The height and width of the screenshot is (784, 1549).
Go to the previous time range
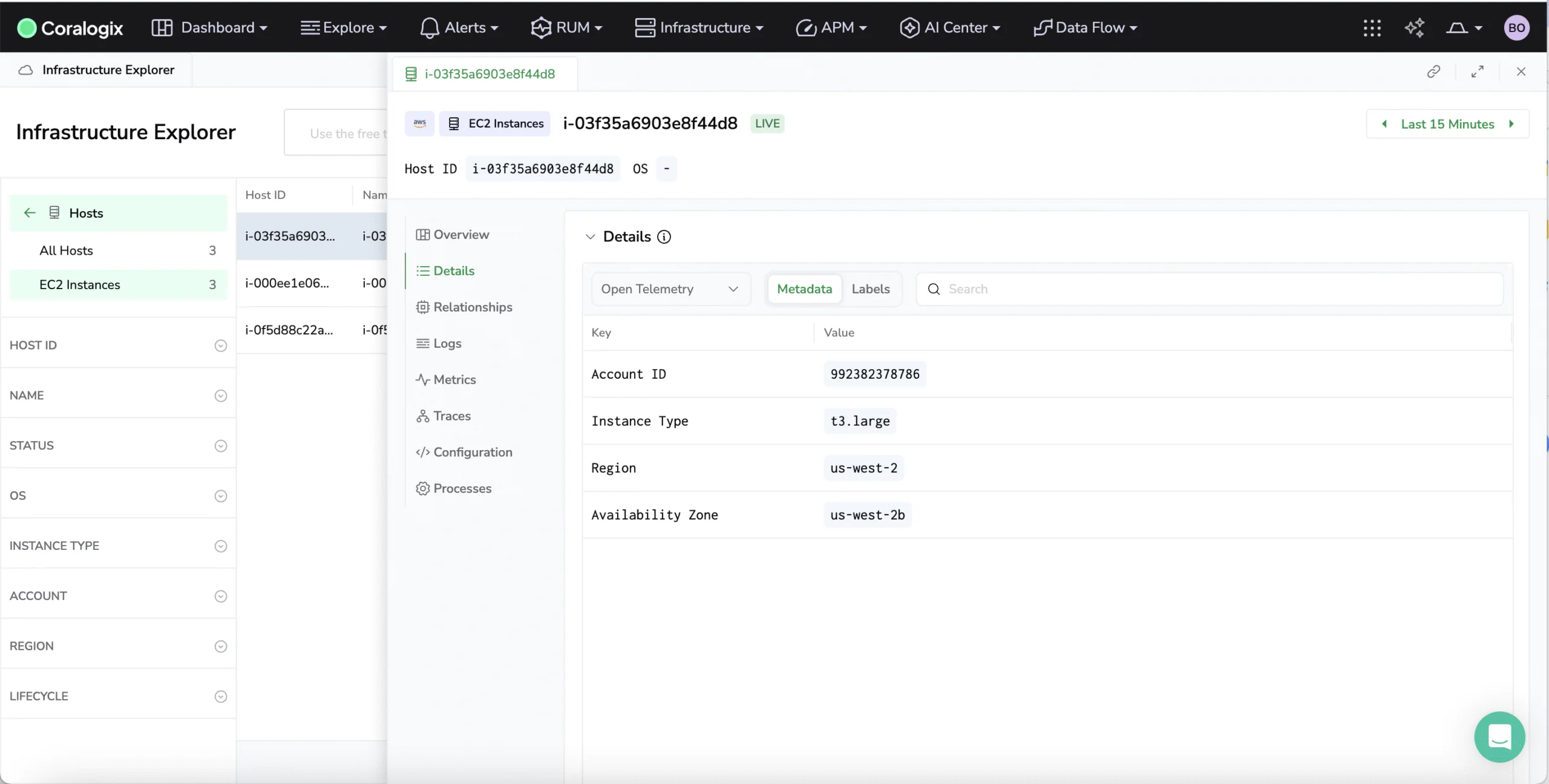pos(1384,124)
